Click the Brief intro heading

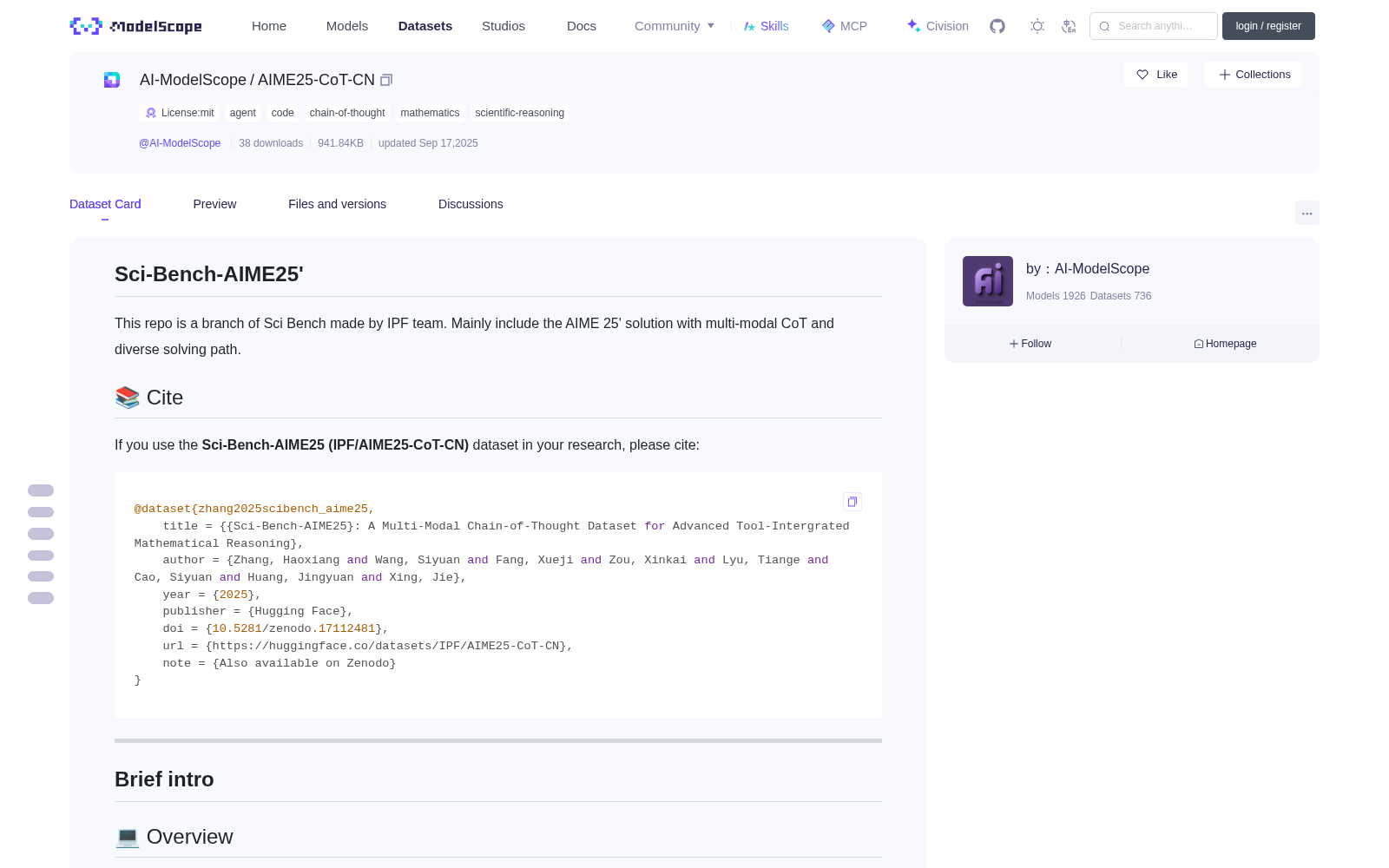pos(164,779)
